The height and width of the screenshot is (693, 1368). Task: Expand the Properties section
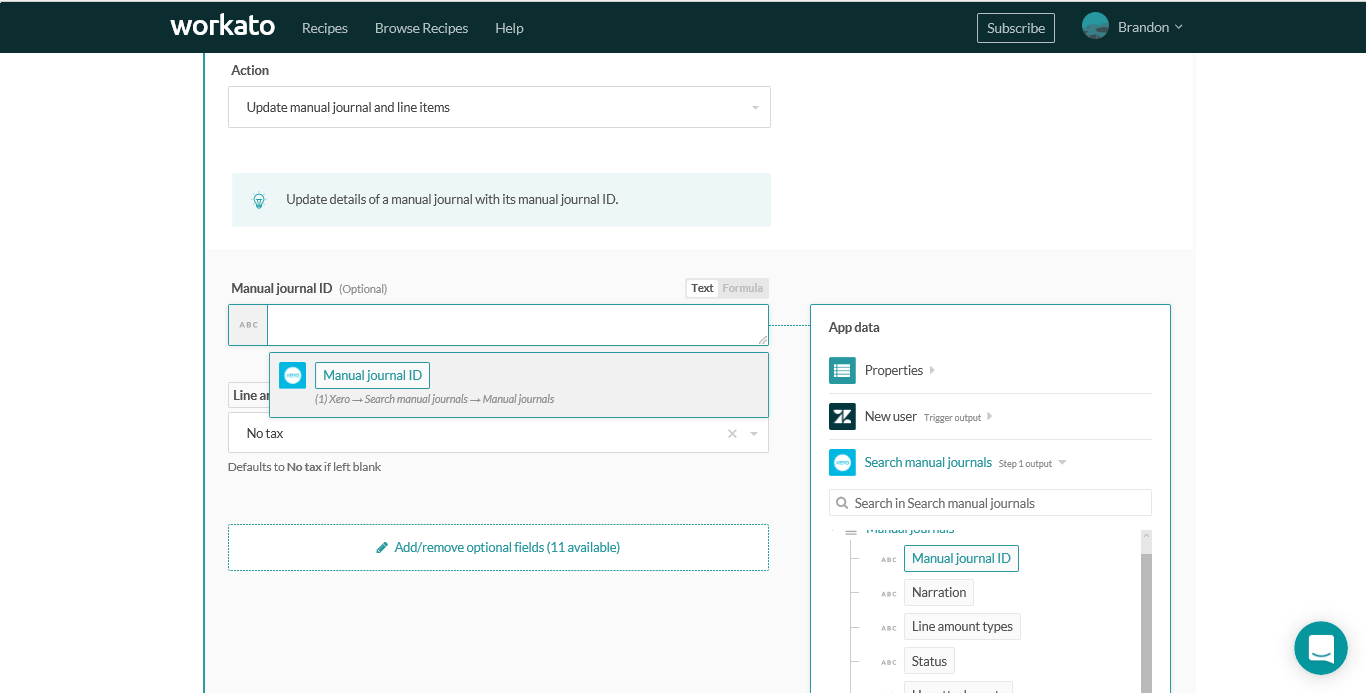pyautogui.click(x=932, y=371)
